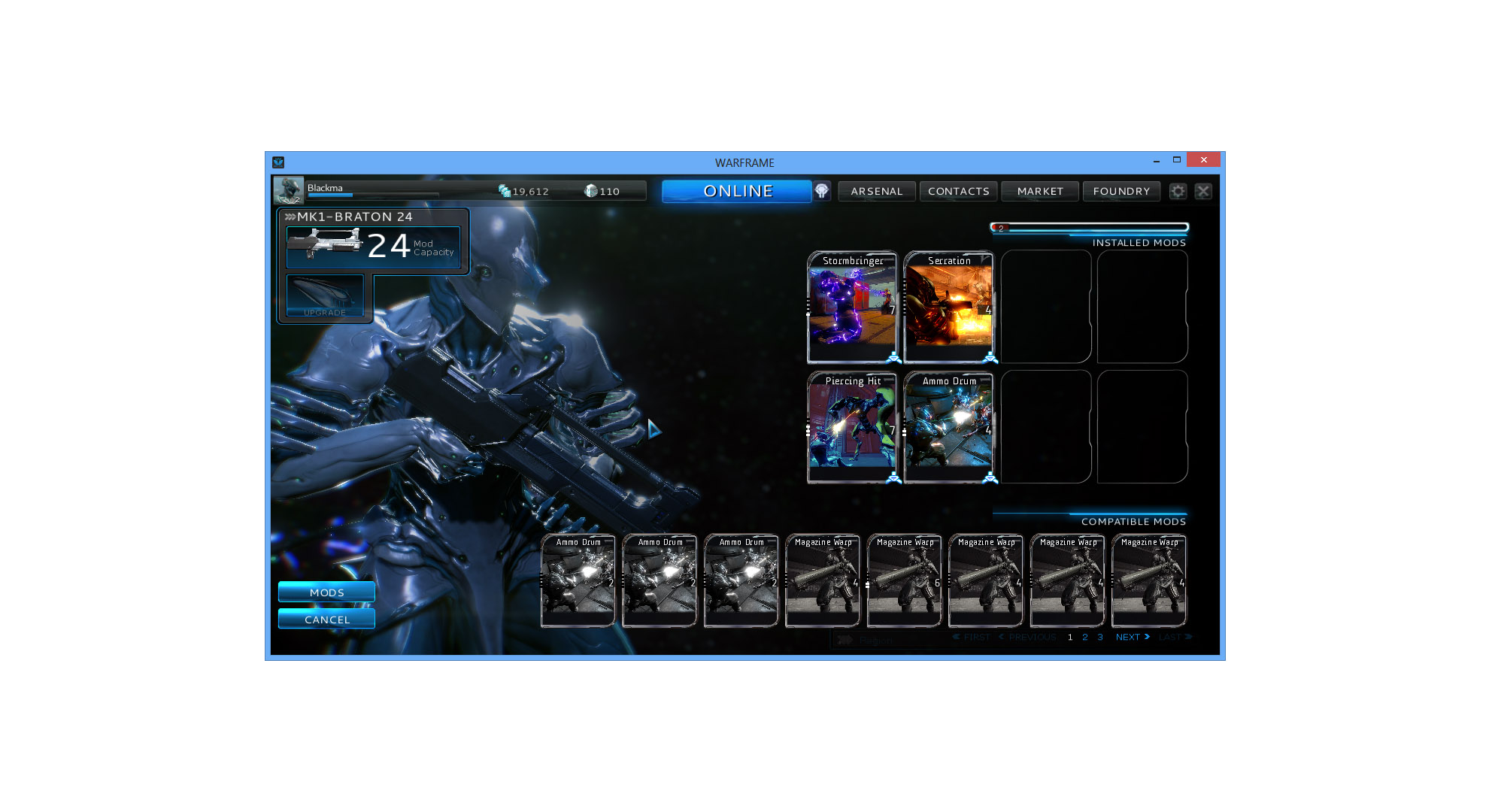Click the mod capacity progress bar
Viewport: 1489px width, 812px height.
[x=1090, y=227]
